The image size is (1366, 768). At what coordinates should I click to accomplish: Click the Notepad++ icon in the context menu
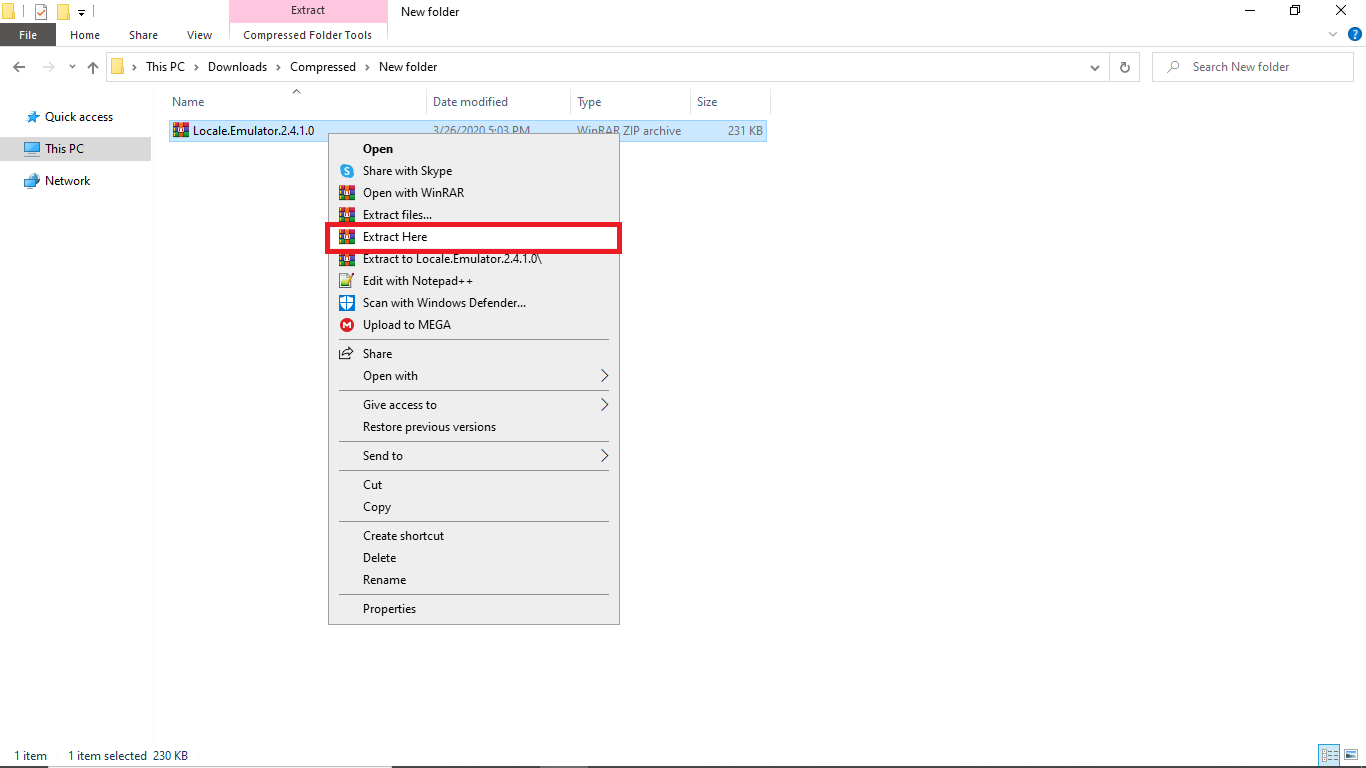tap(347, 281)
